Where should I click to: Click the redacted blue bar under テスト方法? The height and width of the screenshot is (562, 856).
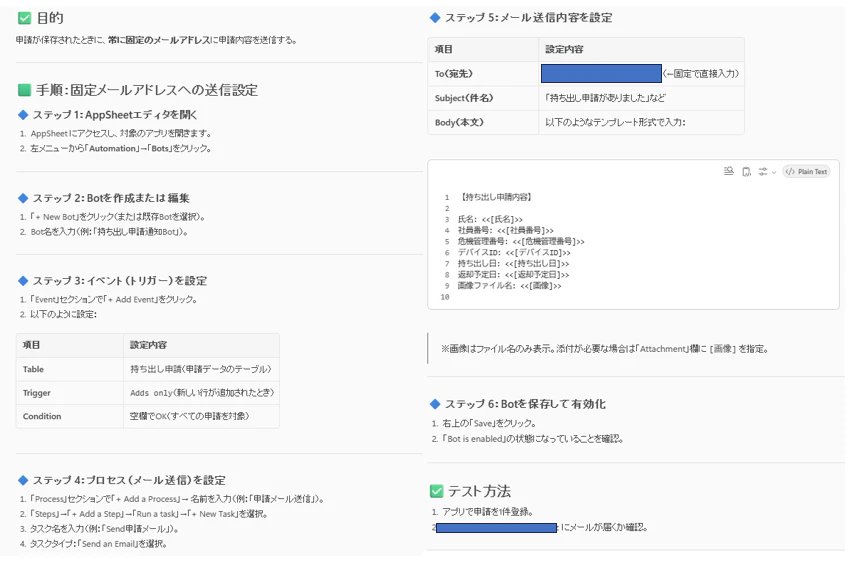pos(496,528)
